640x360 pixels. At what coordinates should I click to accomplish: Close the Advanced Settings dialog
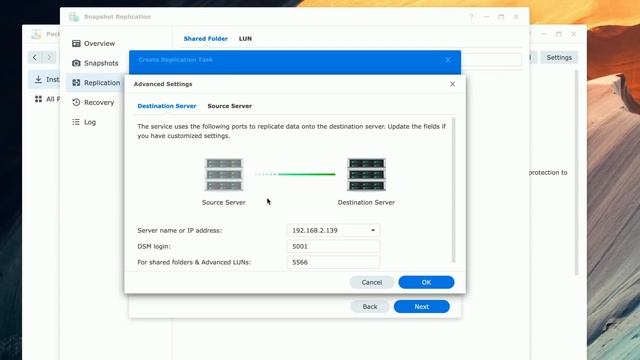(452, 84)
